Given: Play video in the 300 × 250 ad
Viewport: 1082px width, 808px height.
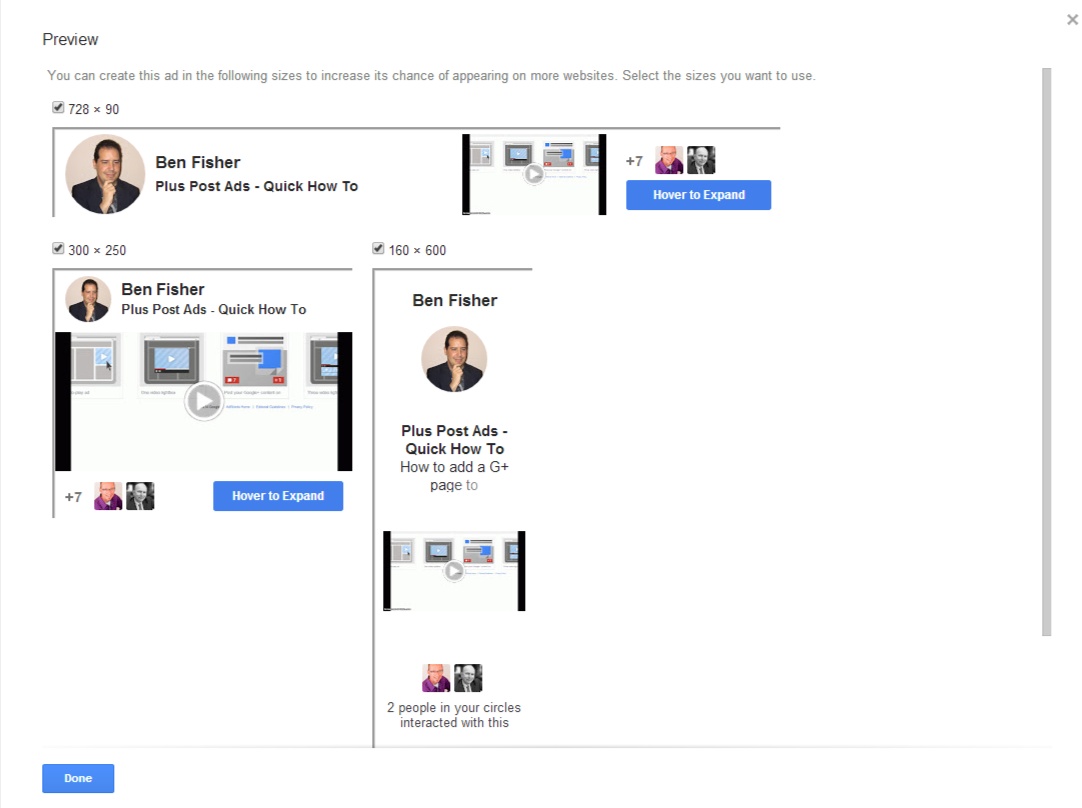Looking at the screenshot, I should click(204, 401).
